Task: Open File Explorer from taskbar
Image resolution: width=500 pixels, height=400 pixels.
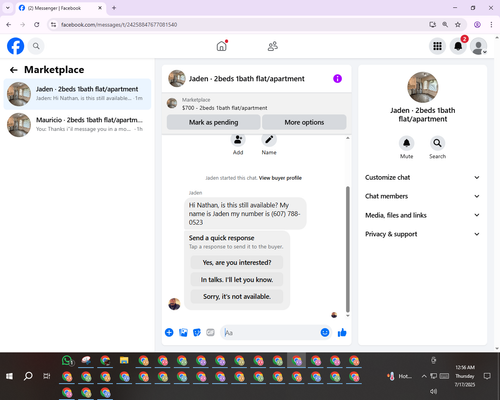Action: click(x=124, y=361)
